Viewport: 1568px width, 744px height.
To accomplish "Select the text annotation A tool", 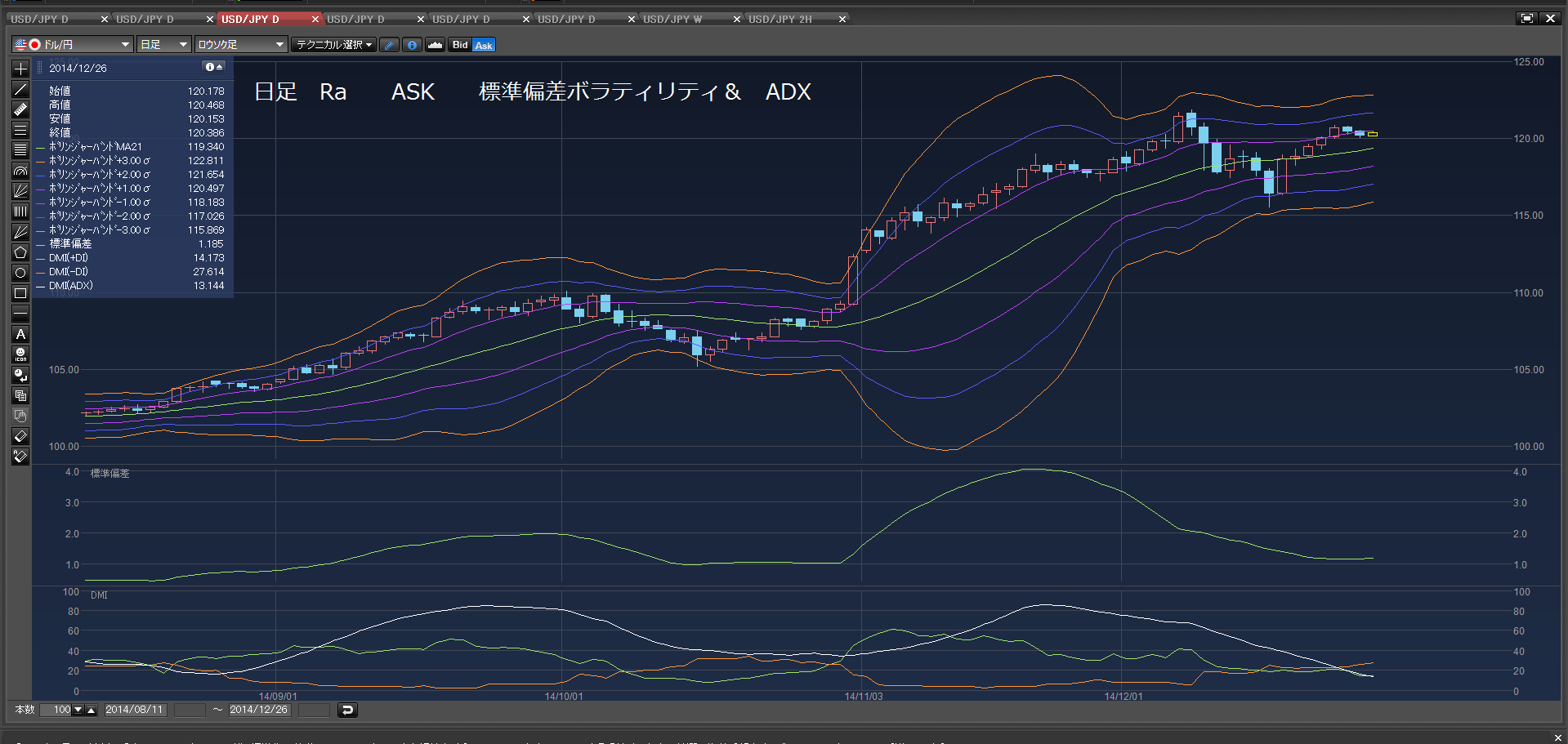I will tap(20, 335).
